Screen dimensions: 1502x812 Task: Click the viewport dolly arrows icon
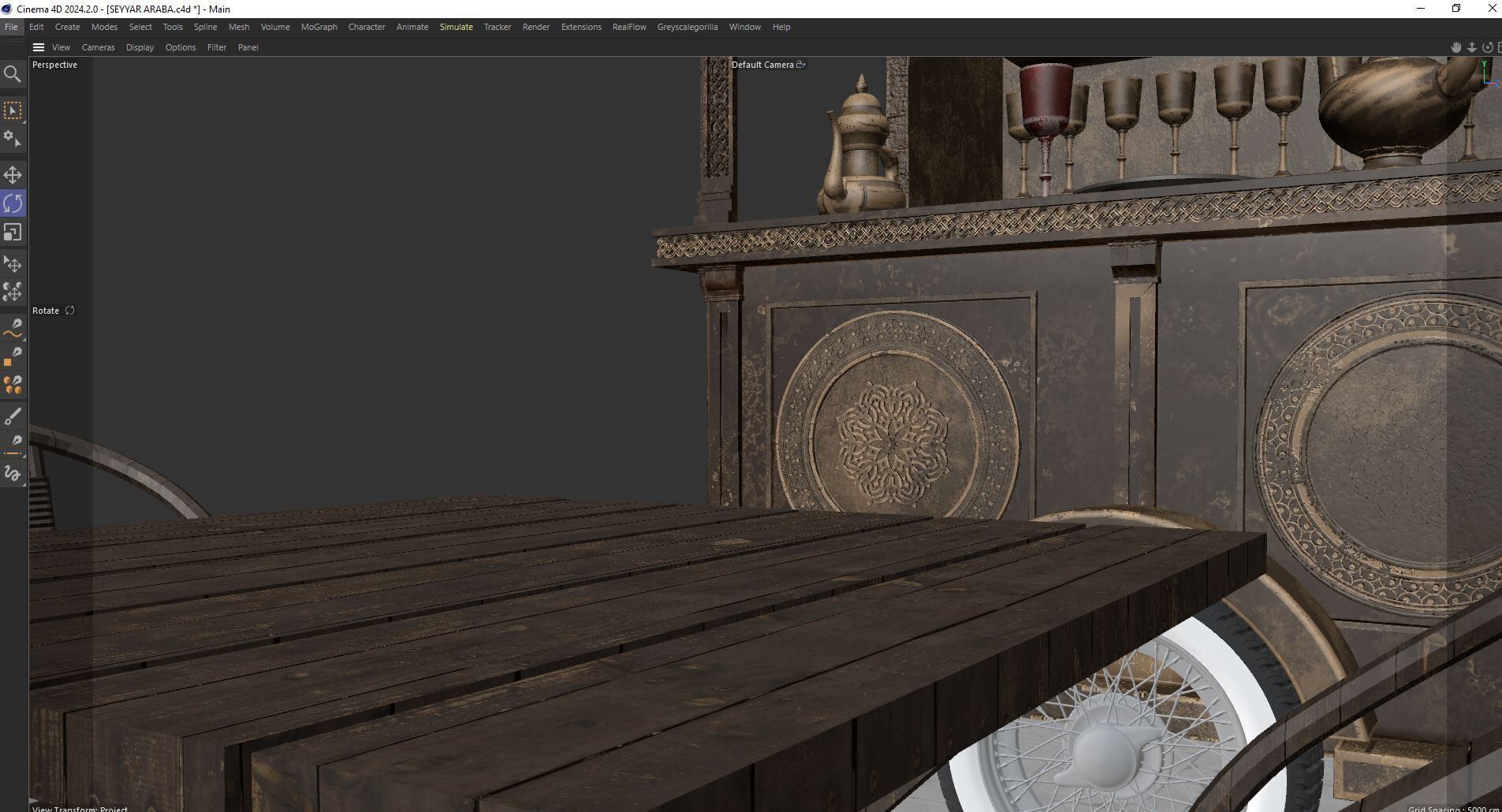click(x=1472, y=47)
